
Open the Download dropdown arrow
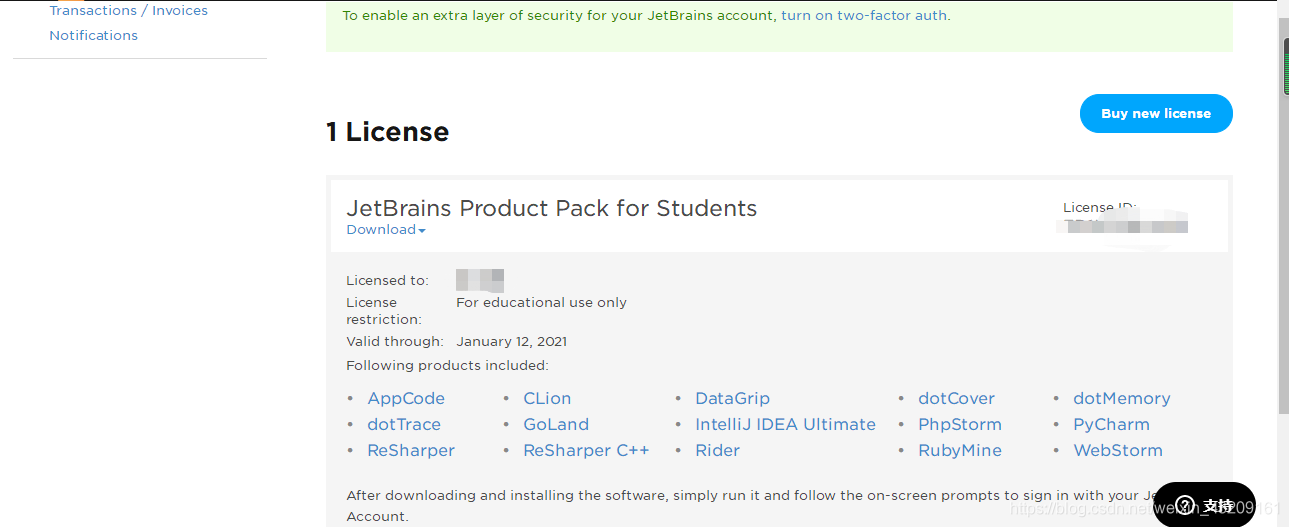tap(422, 231)
